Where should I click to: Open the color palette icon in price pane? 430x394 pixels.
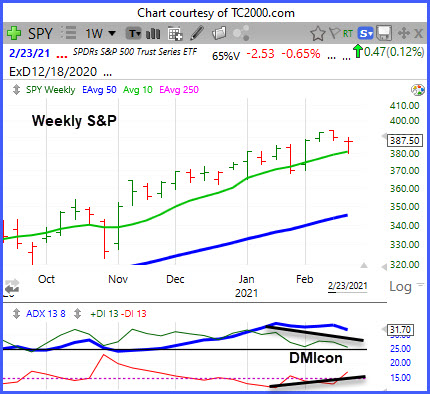click(x=418, y=90)
